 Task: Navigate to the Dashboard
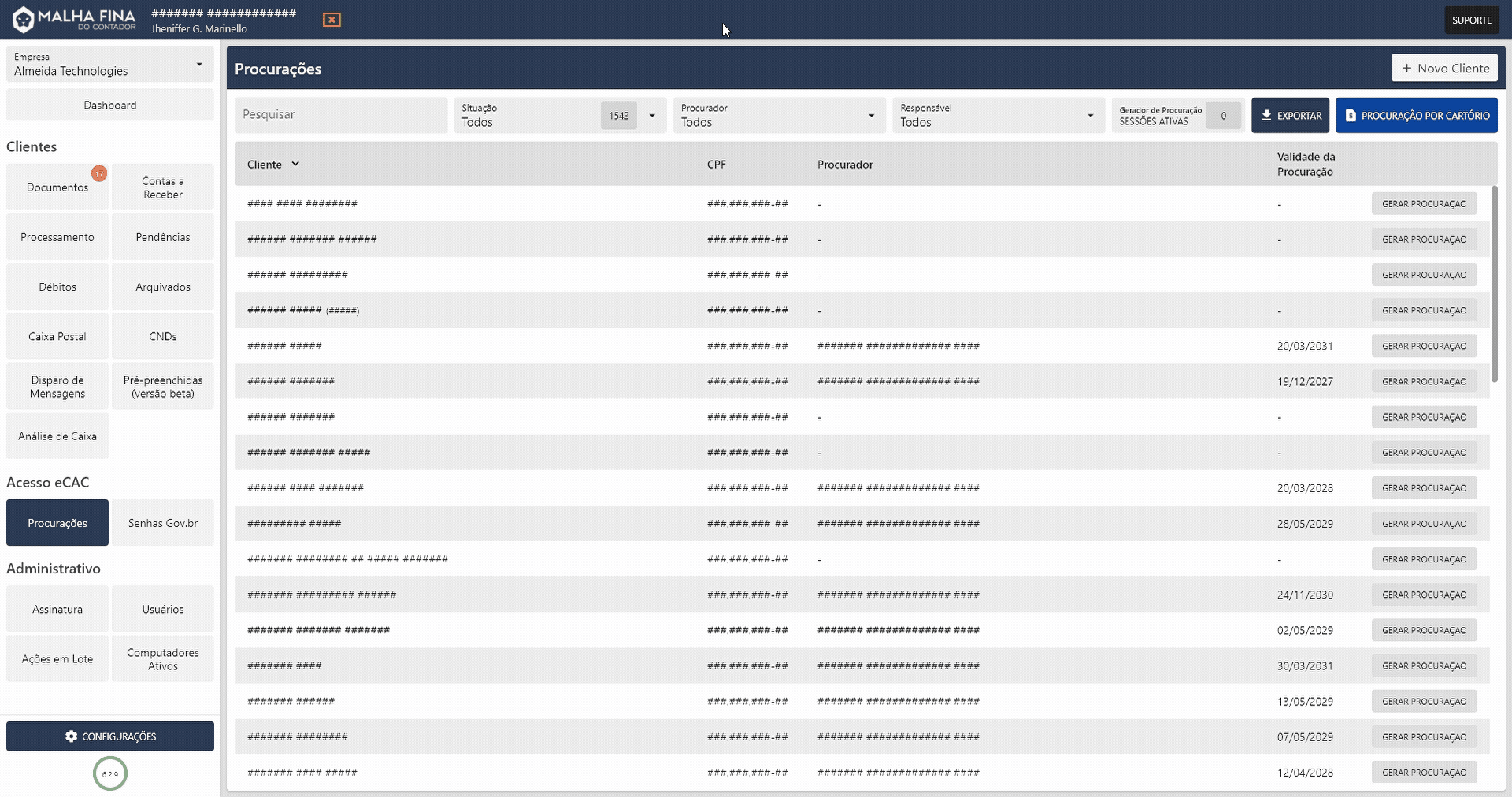pyautogui.click(x=110, y=105)
